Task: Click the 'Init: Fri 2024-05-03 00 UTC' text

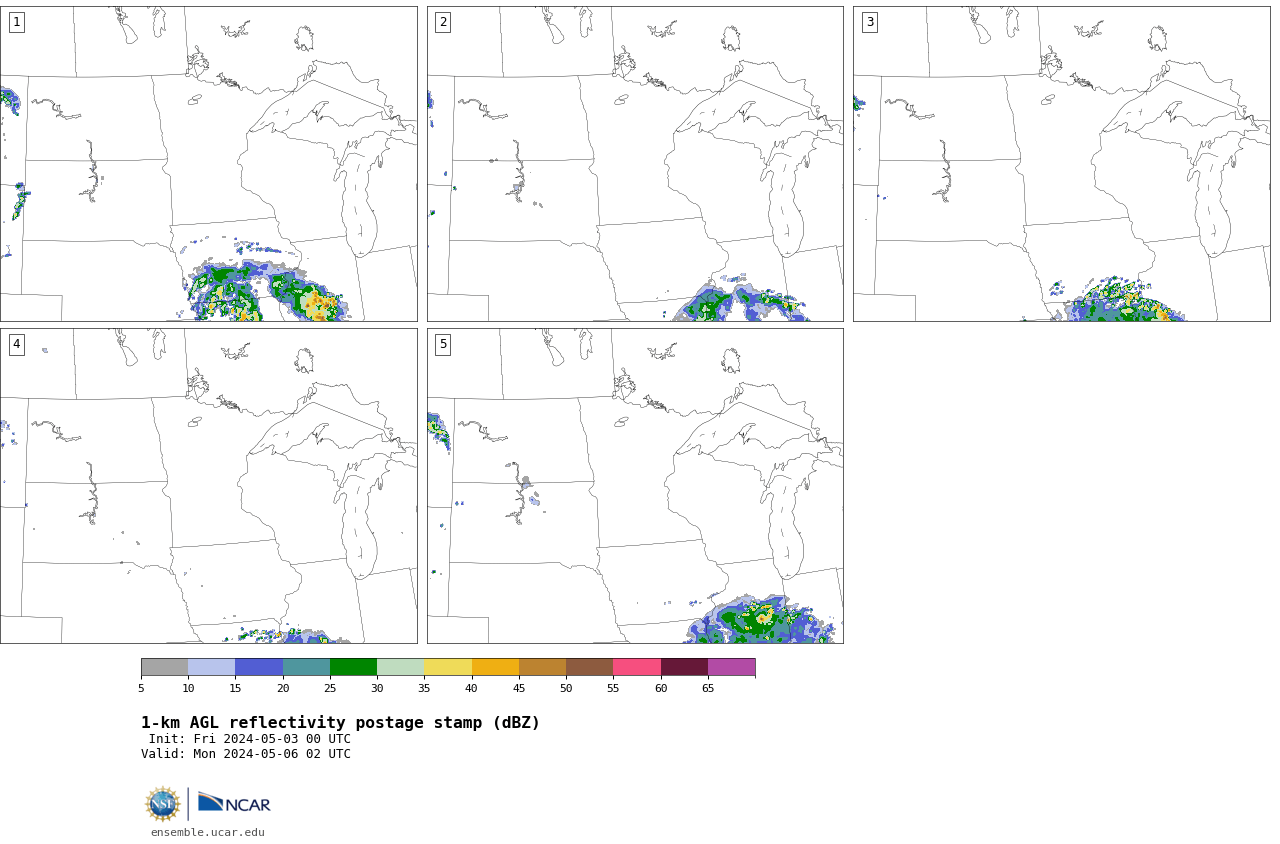Action: point(250,739)
